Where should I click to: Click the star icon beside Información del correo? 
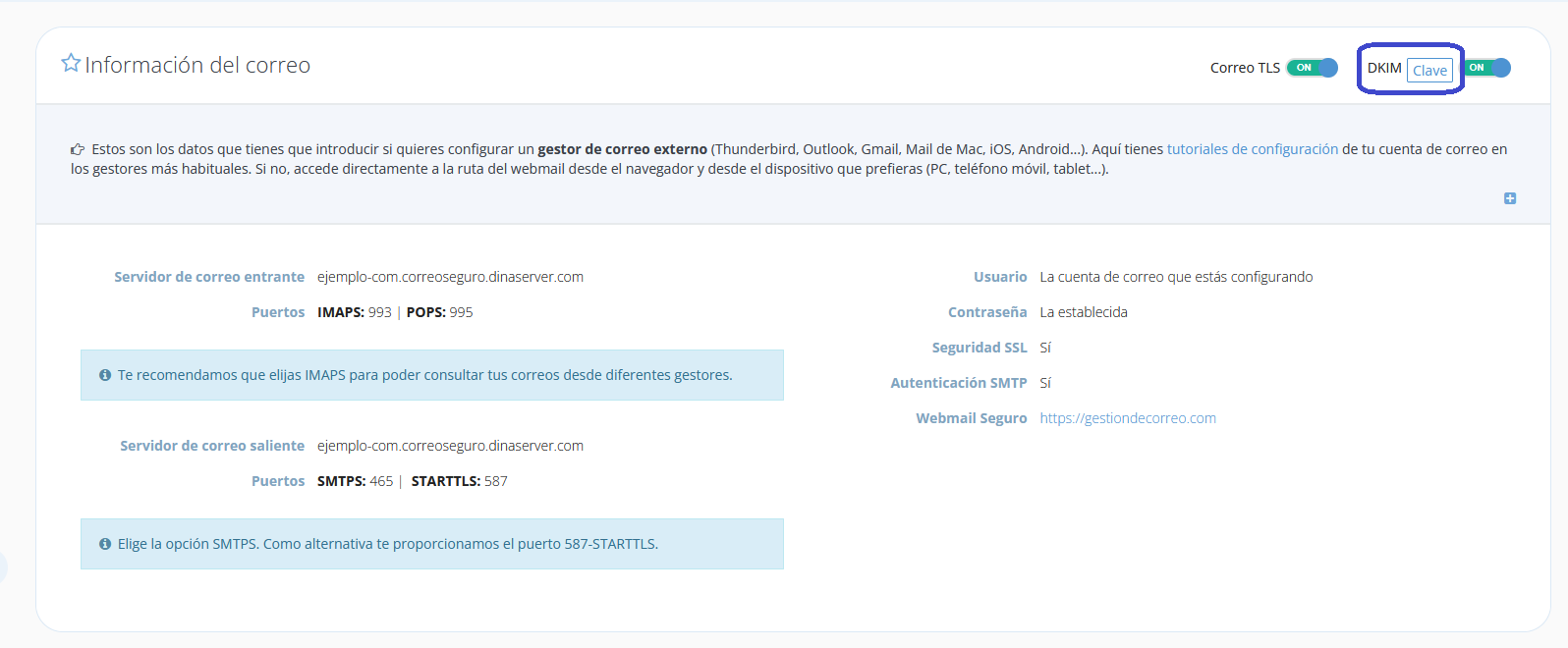pos(71,64)
